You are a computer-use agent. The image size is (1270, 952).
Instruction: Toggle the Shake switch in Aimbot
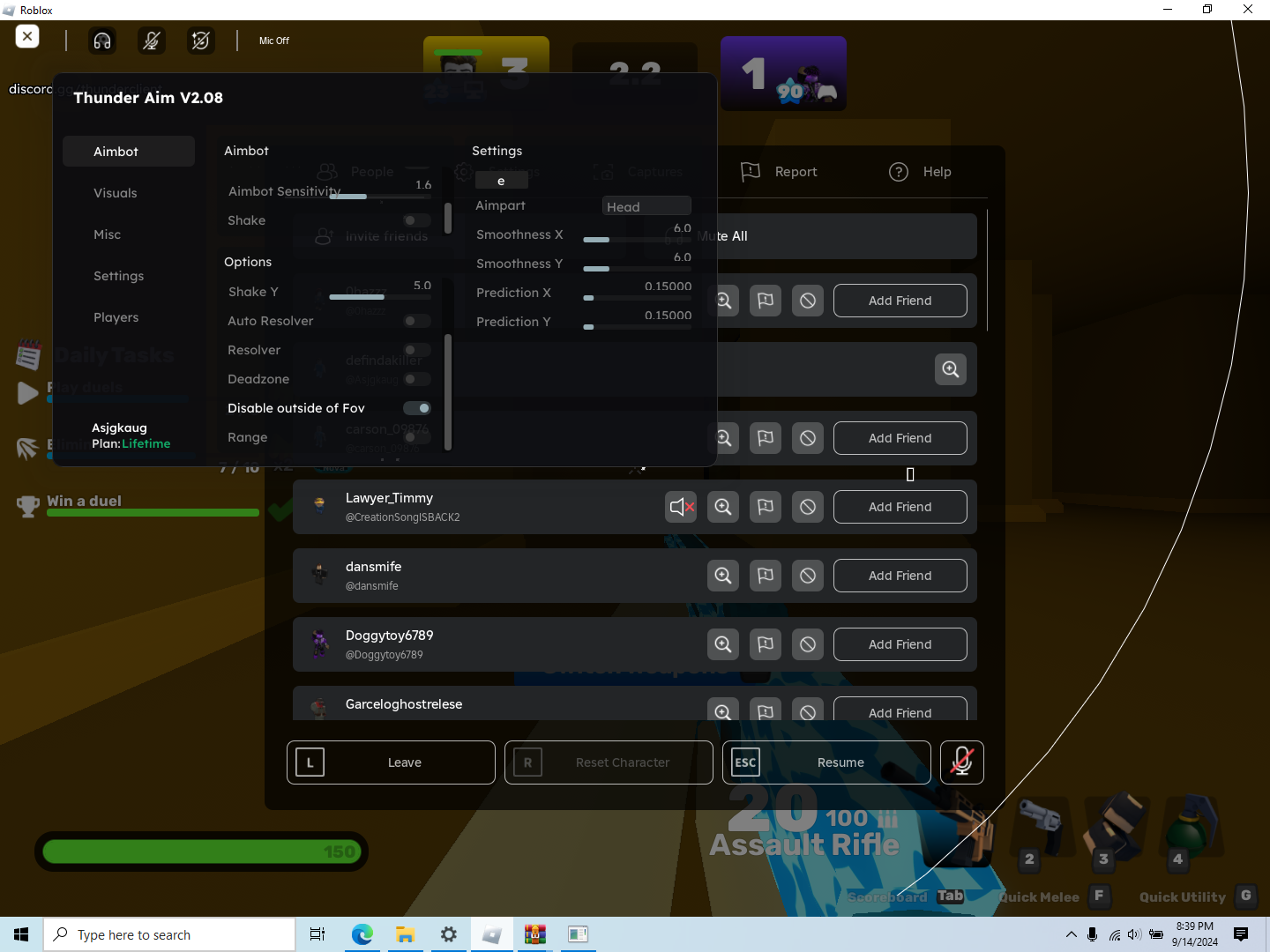tap(417, 220)
